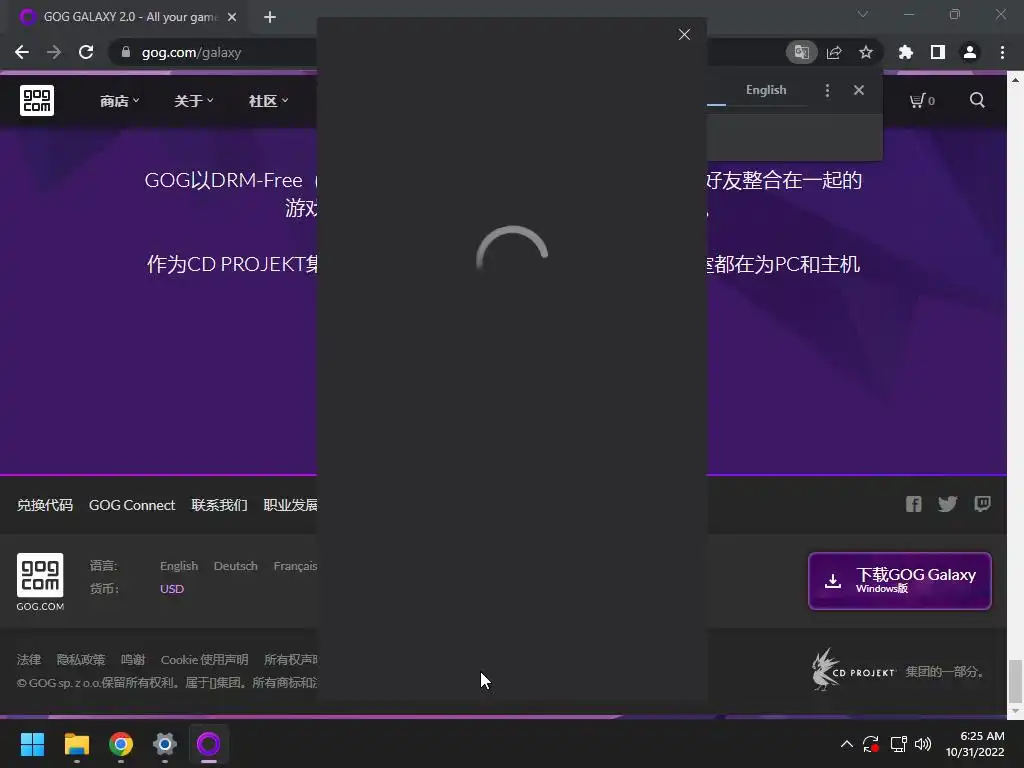This screenshot has height=768, width=1024.
Task: Open the Windows Start menu
Action: (32, 744)
